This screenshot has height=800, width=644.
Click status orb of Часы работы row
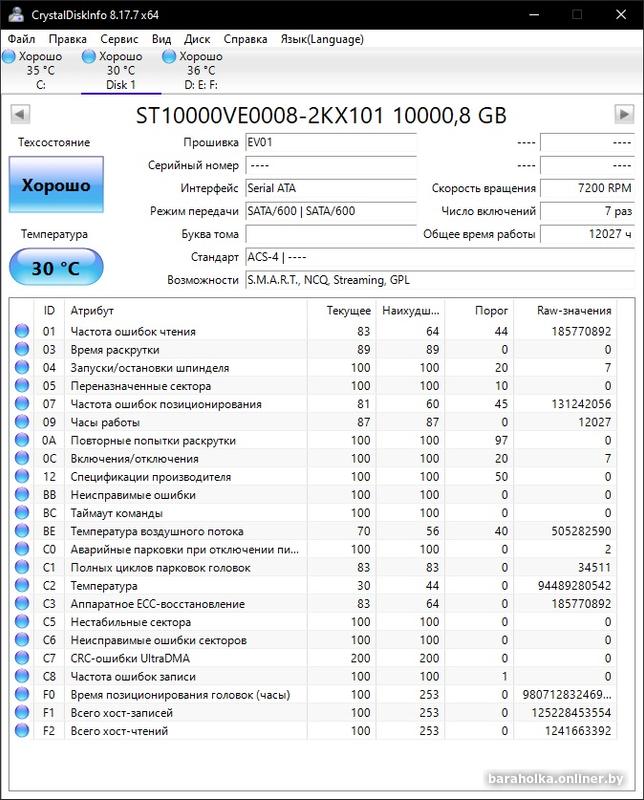tap(22, 421)
